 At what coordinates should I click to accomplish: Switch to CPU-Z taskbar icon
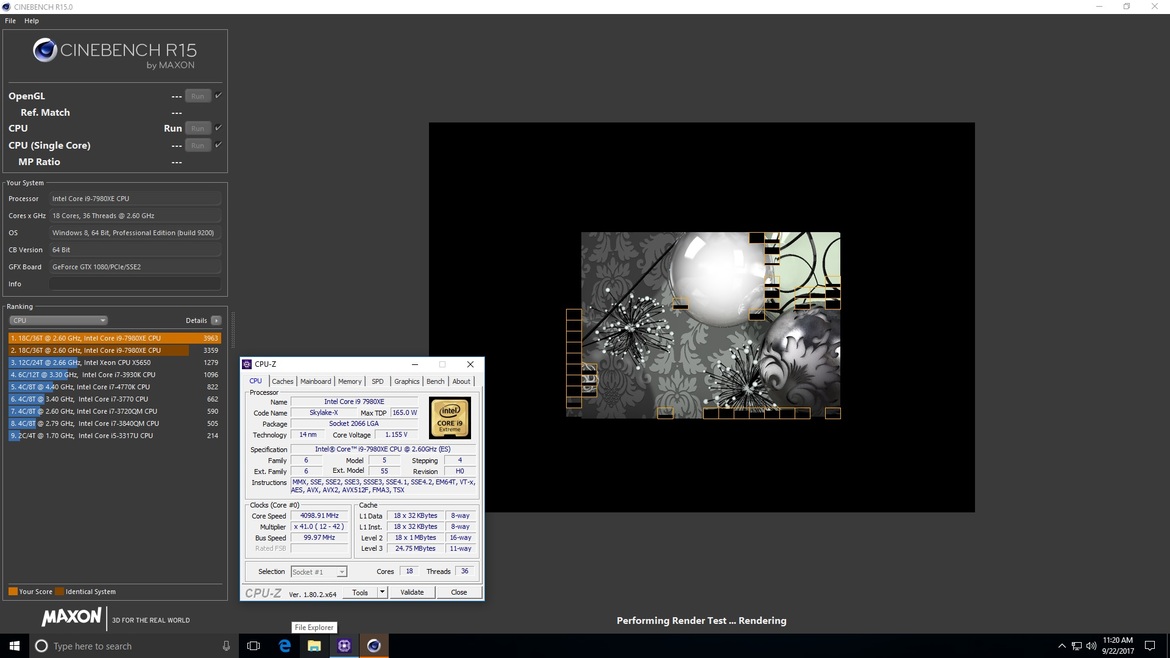pyautogui.click(x=344, y=646)
